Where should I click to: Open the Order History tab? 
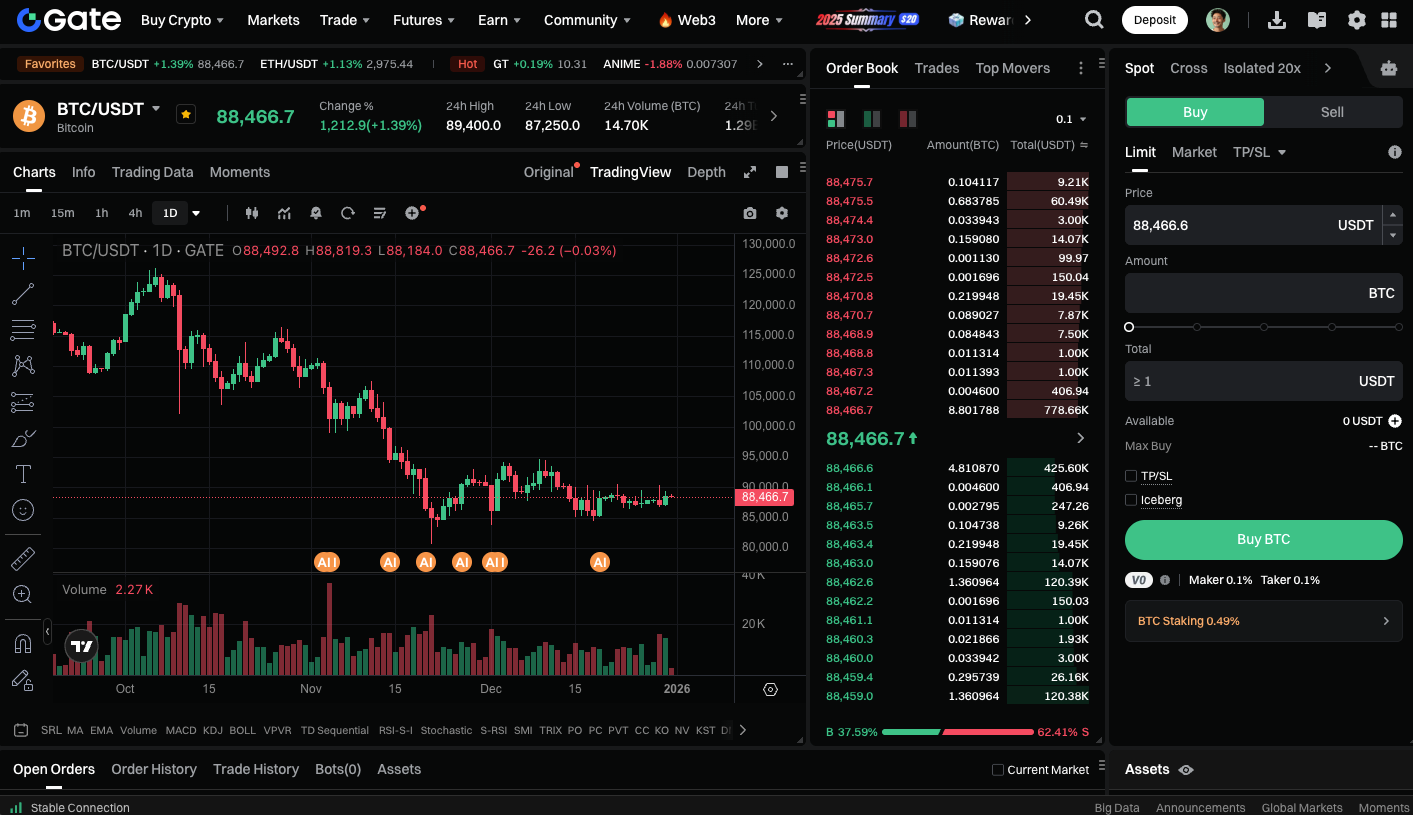[154, 769]
